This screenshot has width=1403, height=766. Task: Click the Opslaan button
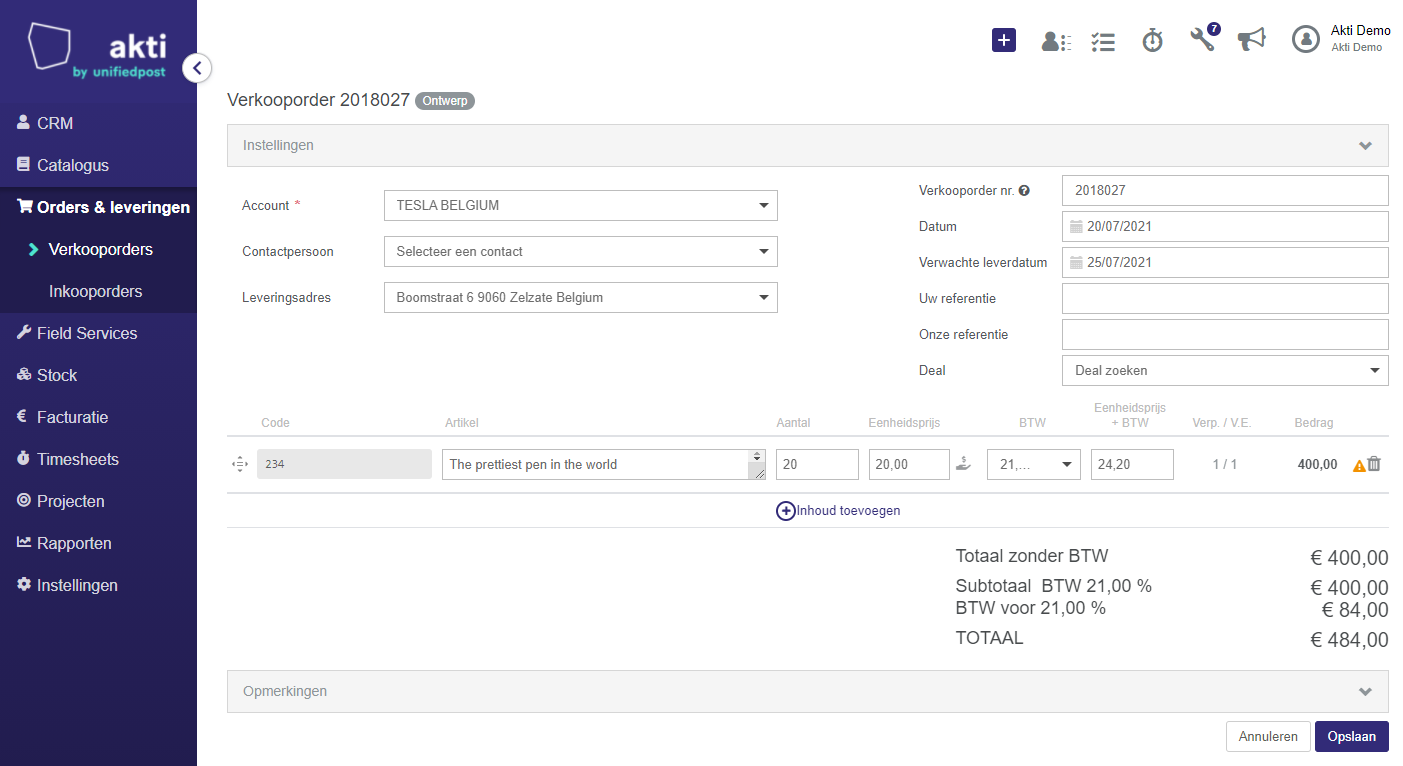click(x=1352, y=736)
